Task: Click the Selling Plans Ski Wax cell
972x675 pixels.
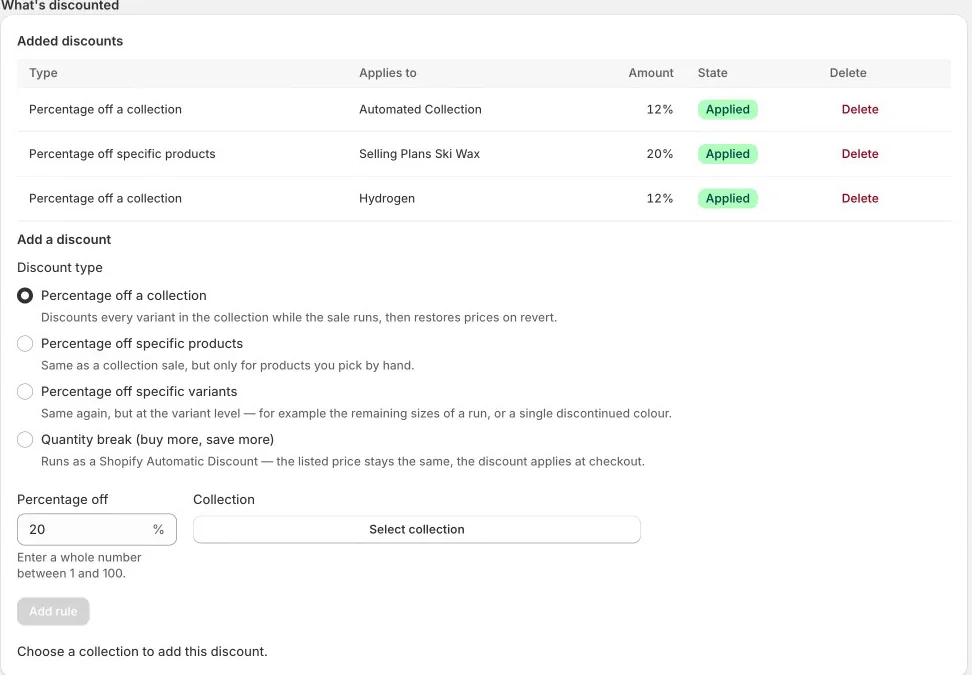Action: (420, 154)
